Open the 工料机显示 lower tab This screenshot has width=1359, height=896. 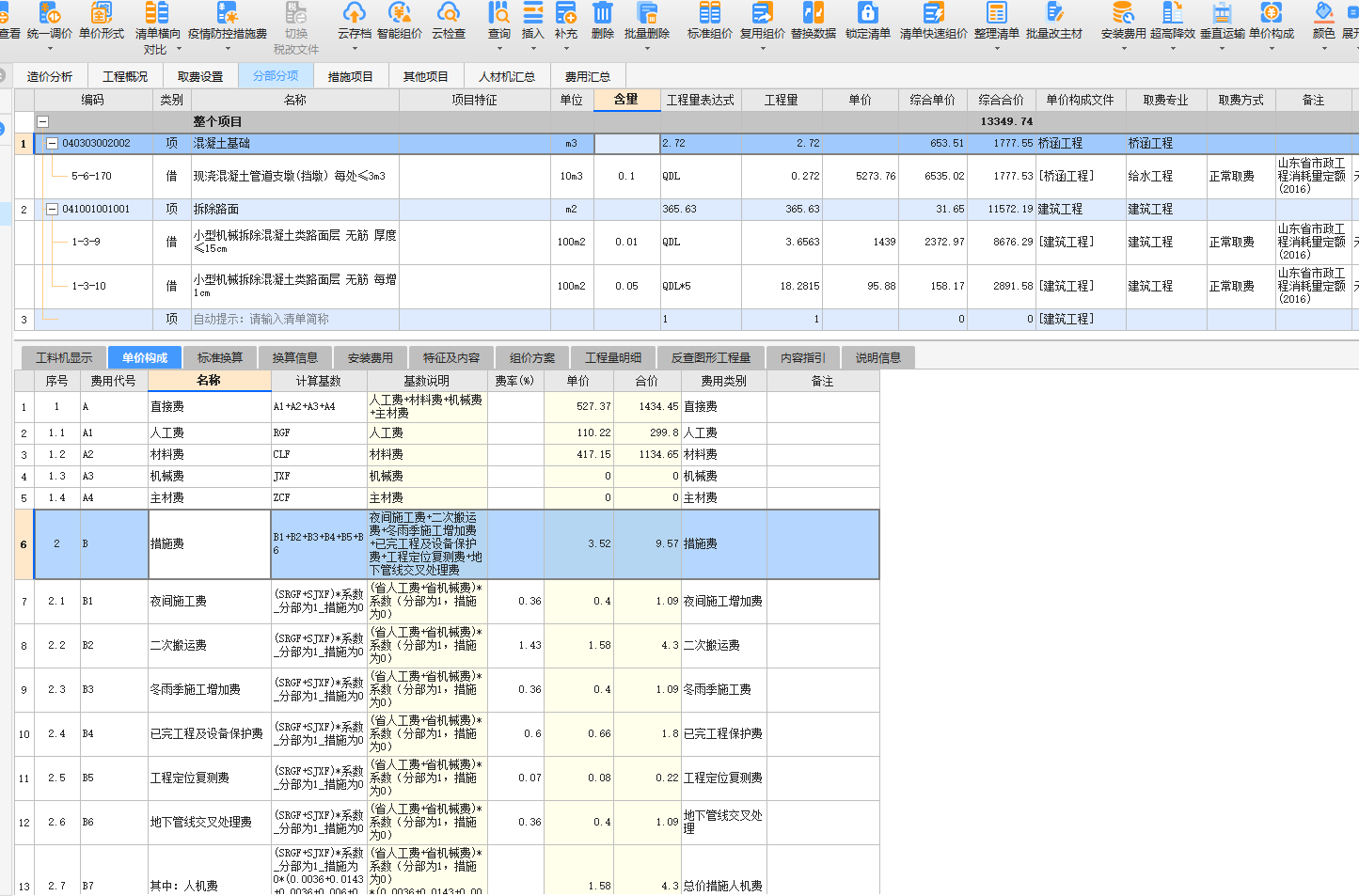[x=64, y=358]
